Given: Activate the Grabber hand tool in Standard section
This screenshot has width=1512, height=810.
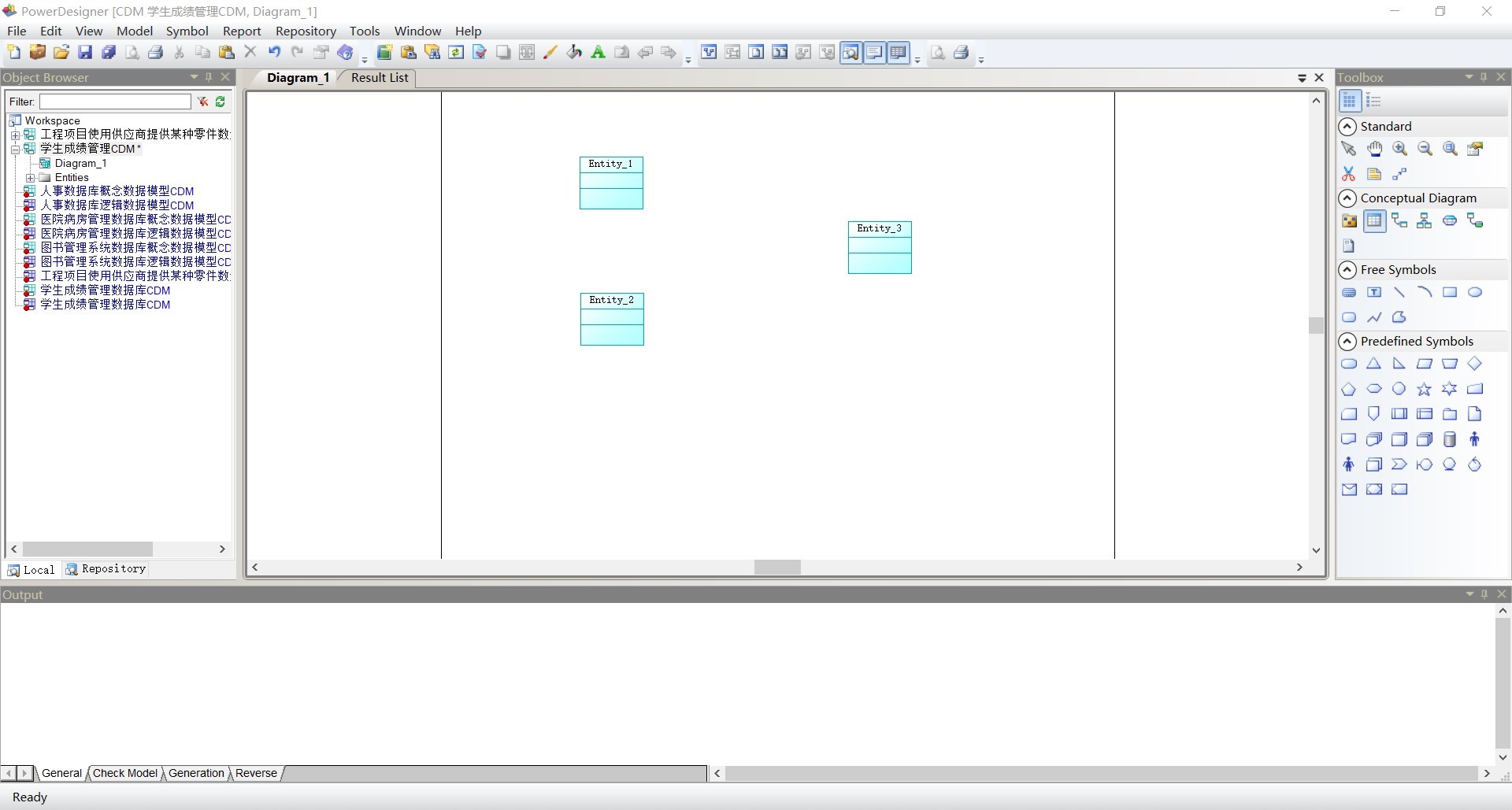Looking at the screenshot, I should 1375,149.
